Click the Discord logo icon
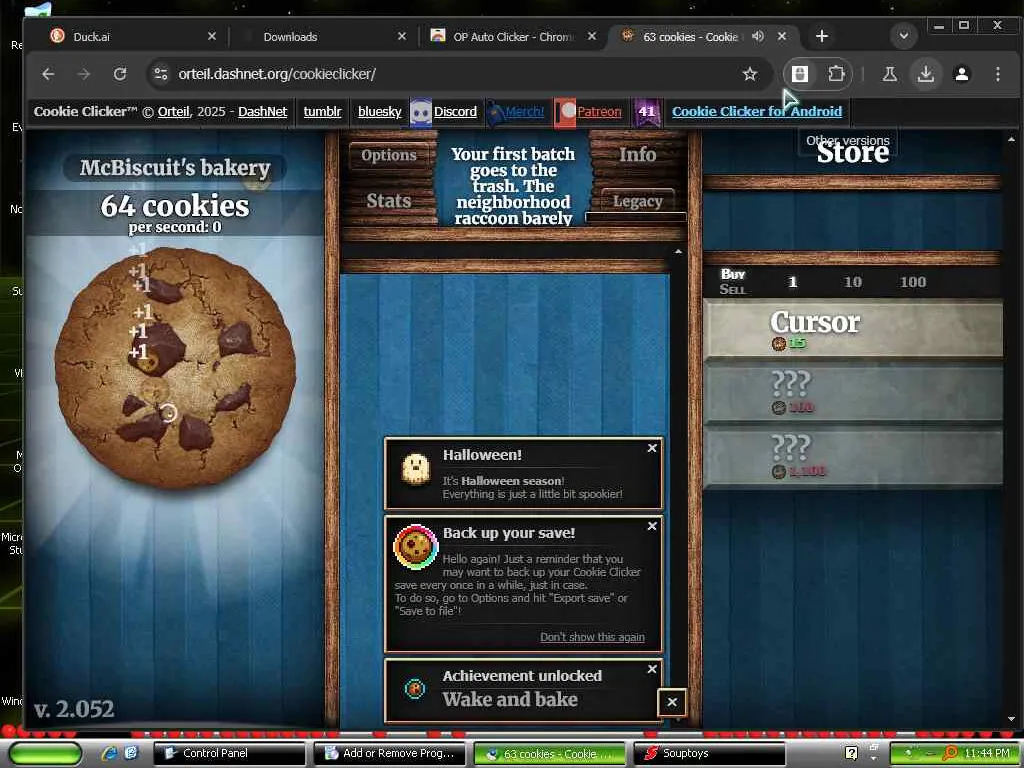This screenshot has width=1024, height=768. [421, 112]
